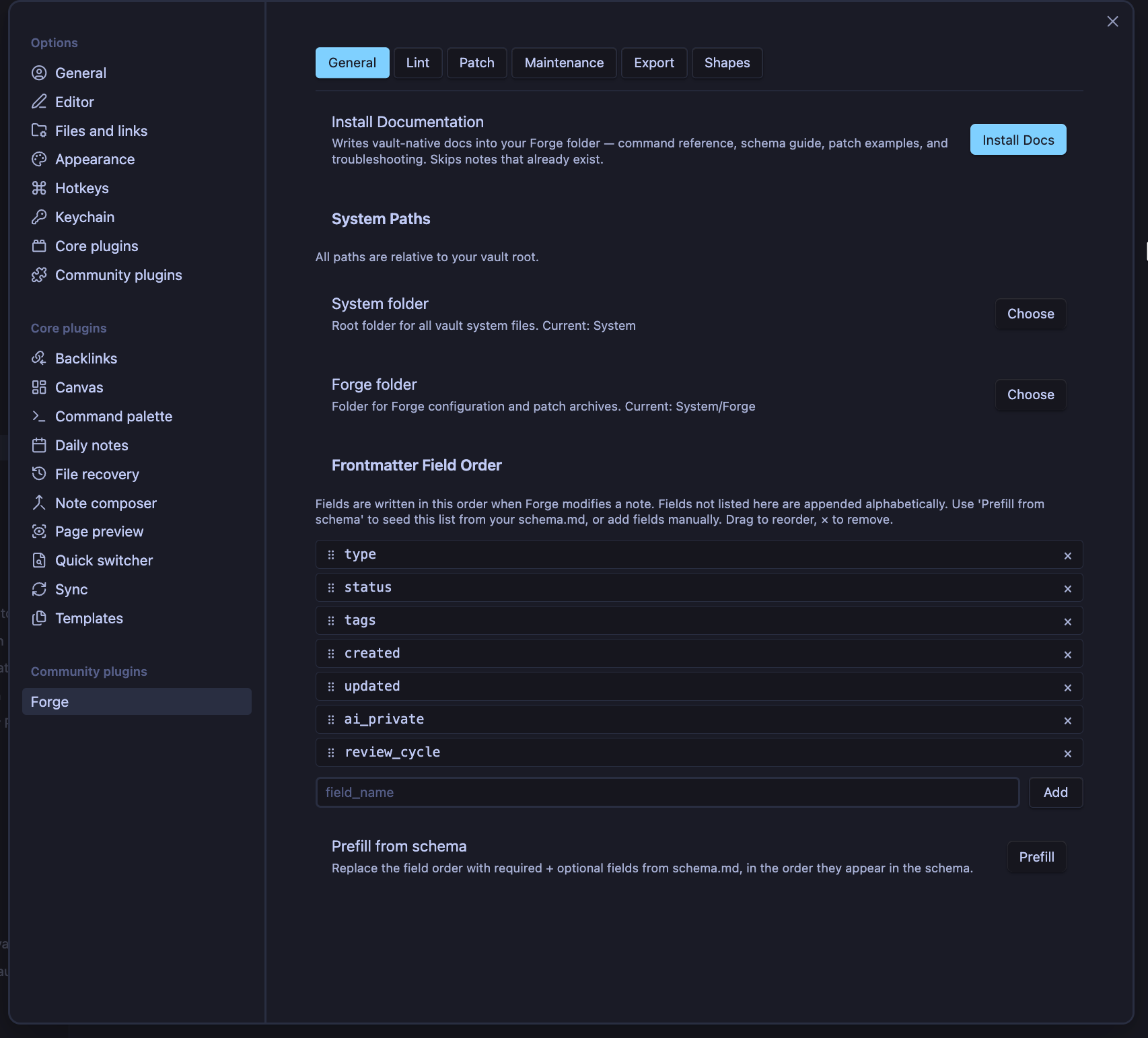The width and height of the screenshot is (1148, 1038).
Task: Open the Editor settings label
Action: point(75,102)
